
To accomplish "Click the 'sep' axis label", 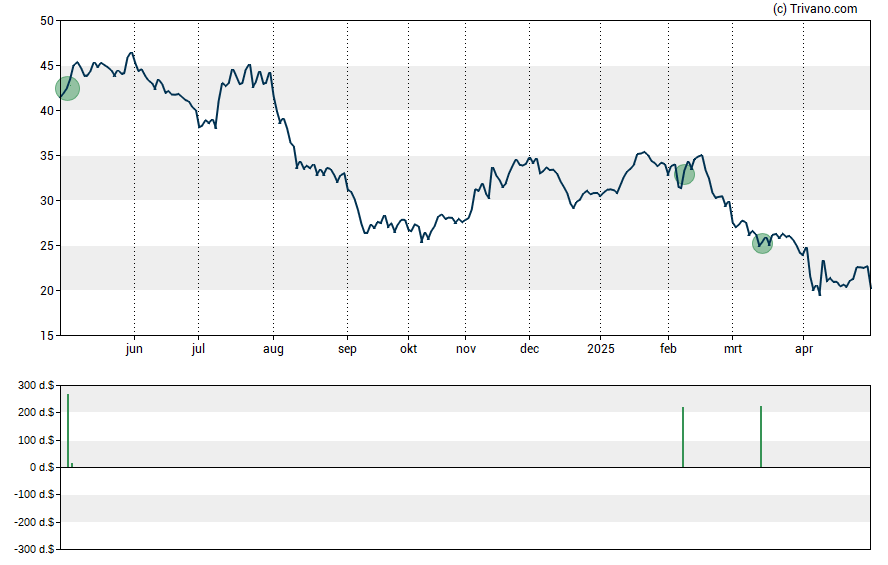I will click(347, 349).
